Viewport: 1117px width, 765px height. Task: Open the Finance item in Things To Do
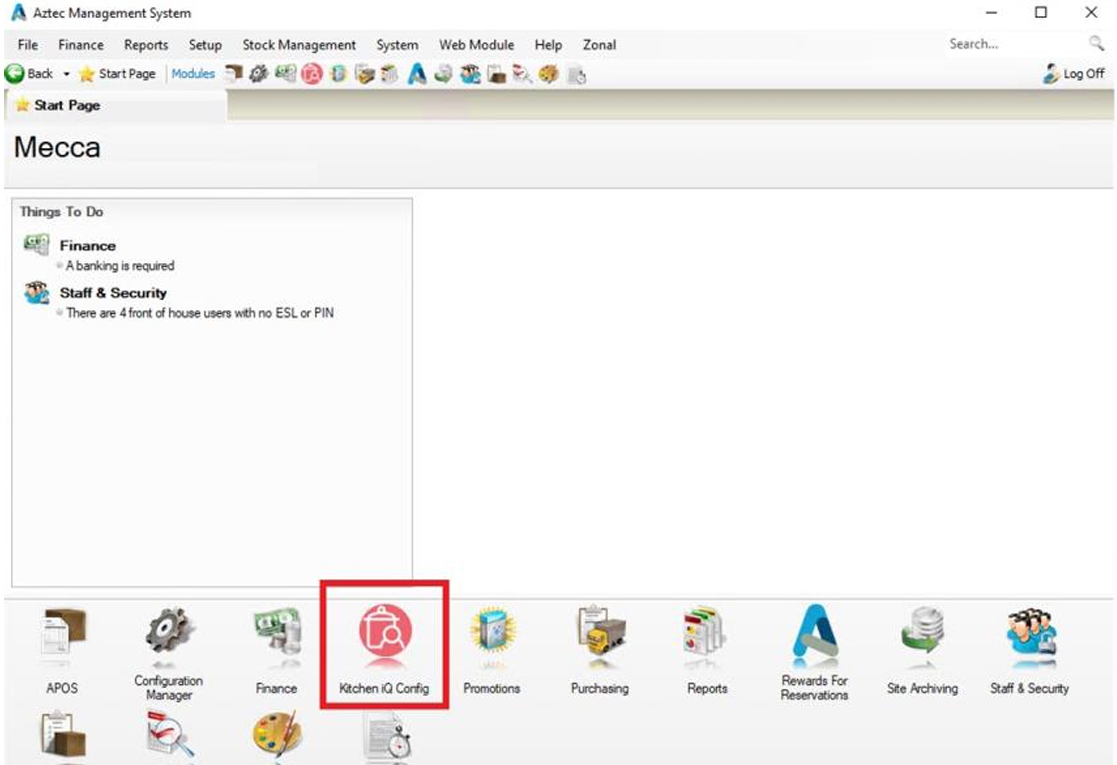pos(87,245)
